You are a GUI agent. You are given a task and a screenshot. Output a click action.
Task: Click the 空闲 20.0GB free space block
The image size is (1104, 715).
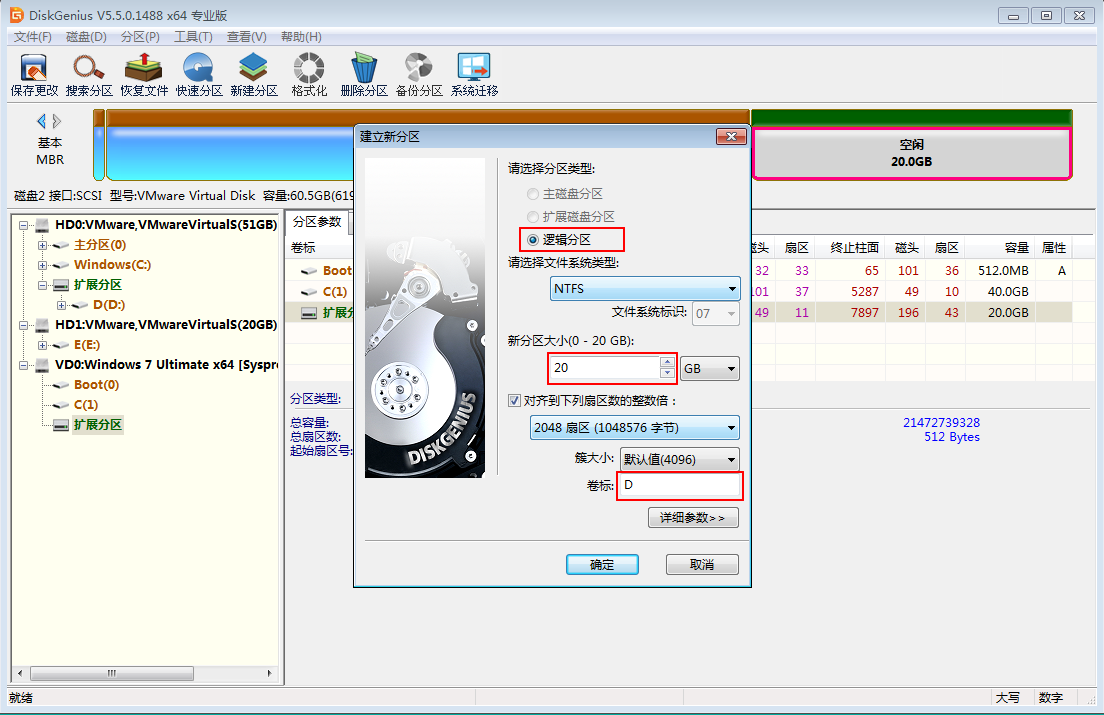(x=911, y=153)
